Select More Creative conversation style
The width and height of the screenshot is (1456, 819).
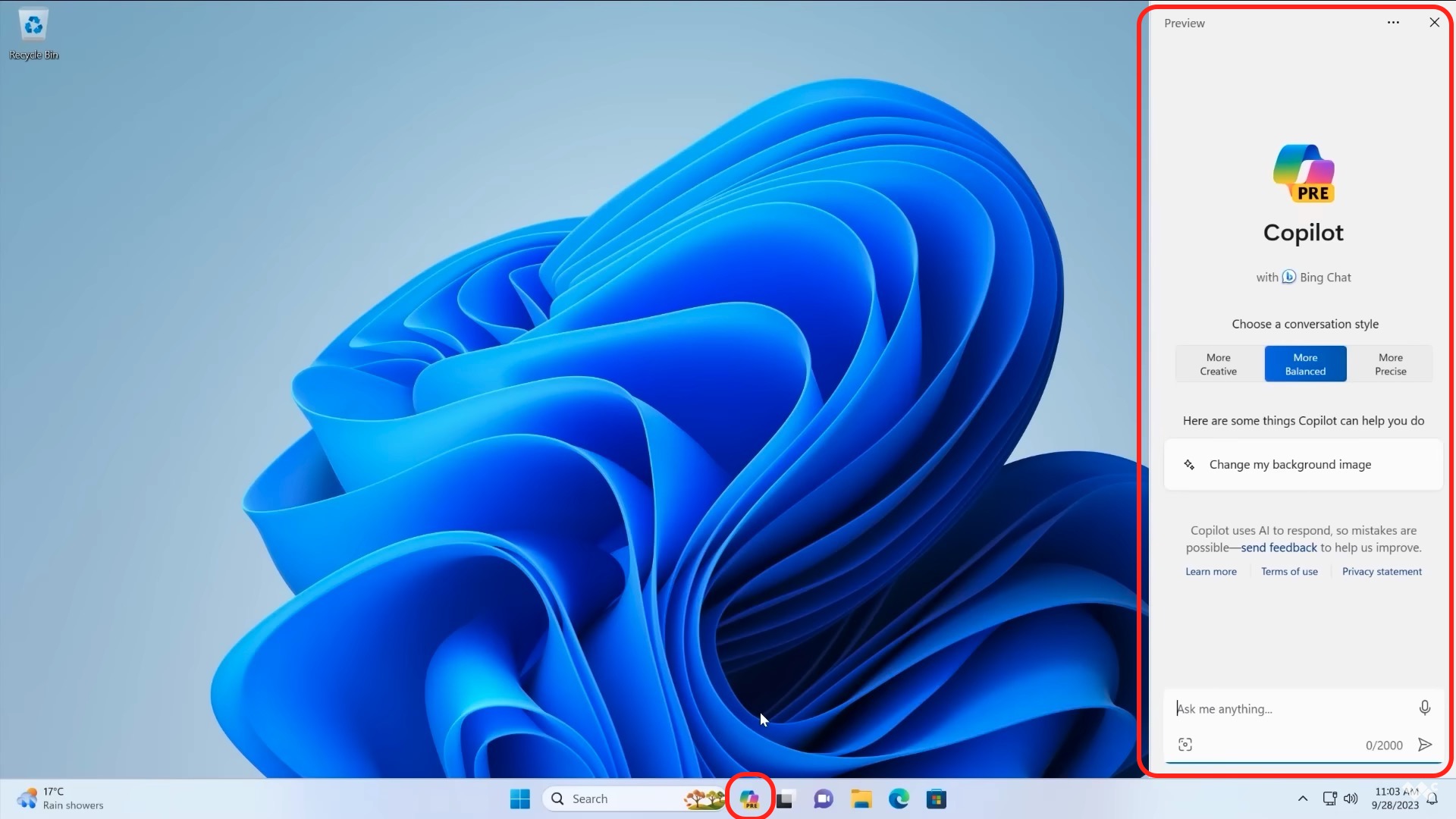1219,364
